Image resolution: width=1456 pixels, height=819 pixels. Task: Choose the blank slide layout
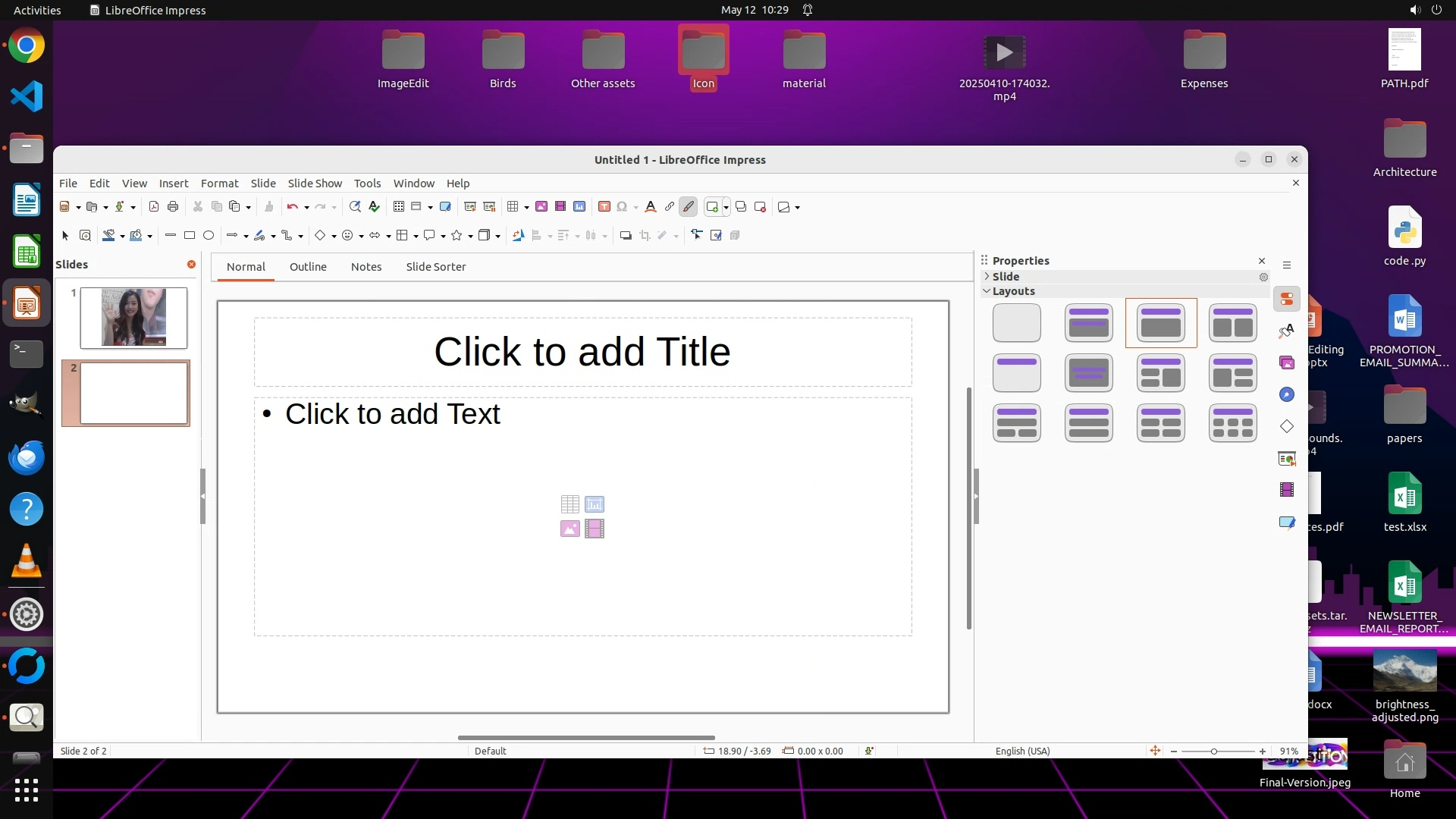coord(1016,323)
